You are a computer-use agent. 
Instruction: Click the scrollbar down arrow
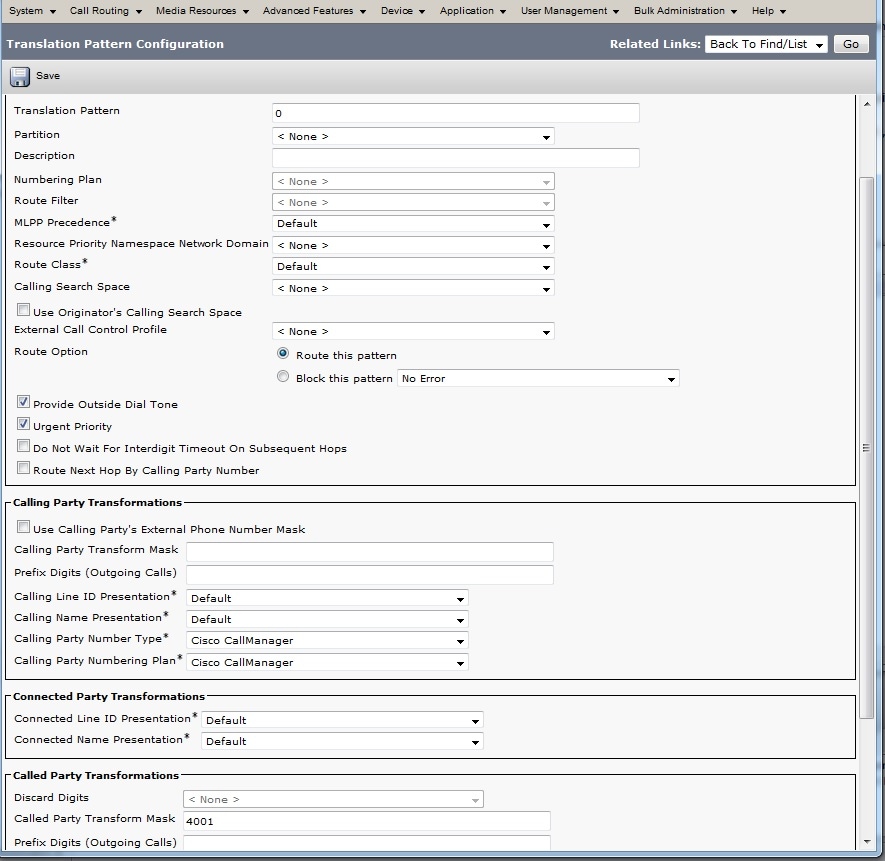pyautogui.click(x=867, y=842)
